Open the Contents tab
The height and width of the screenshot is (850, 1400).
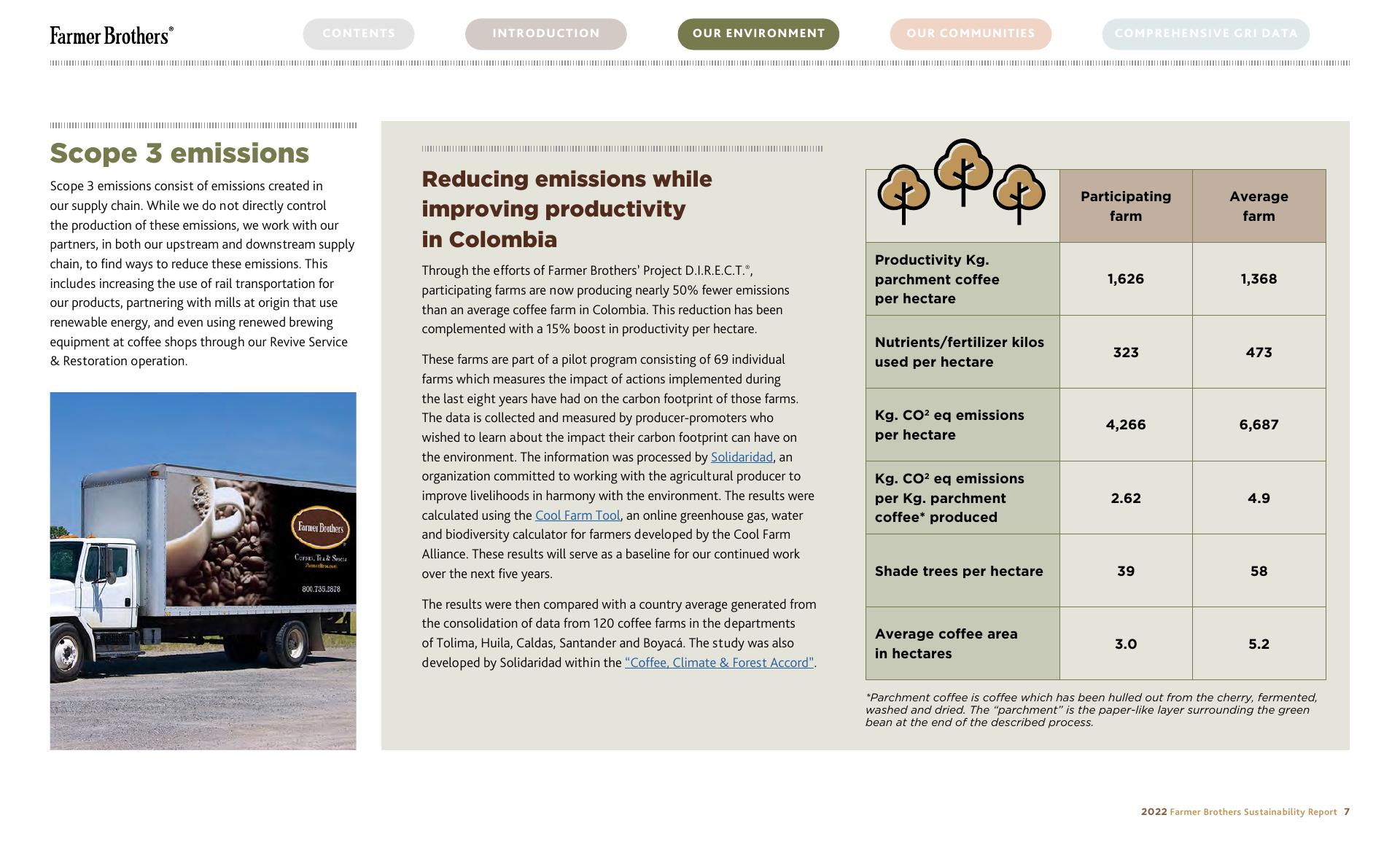coord(358,34)
